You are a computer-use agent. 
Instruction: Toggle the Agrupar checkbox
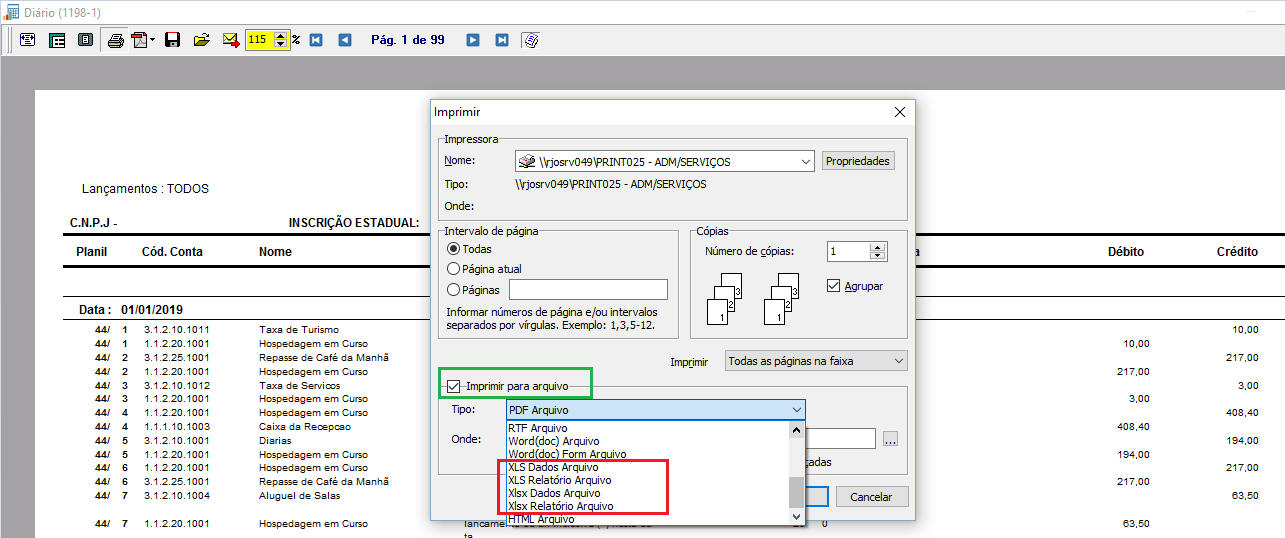834,286
